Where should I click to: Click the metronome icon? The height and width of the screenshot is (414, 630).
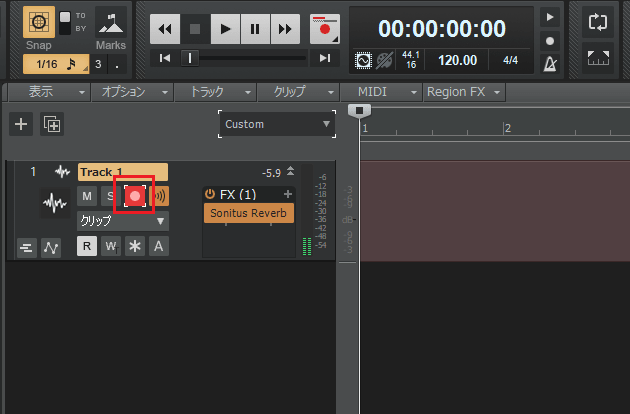point(549,64)
